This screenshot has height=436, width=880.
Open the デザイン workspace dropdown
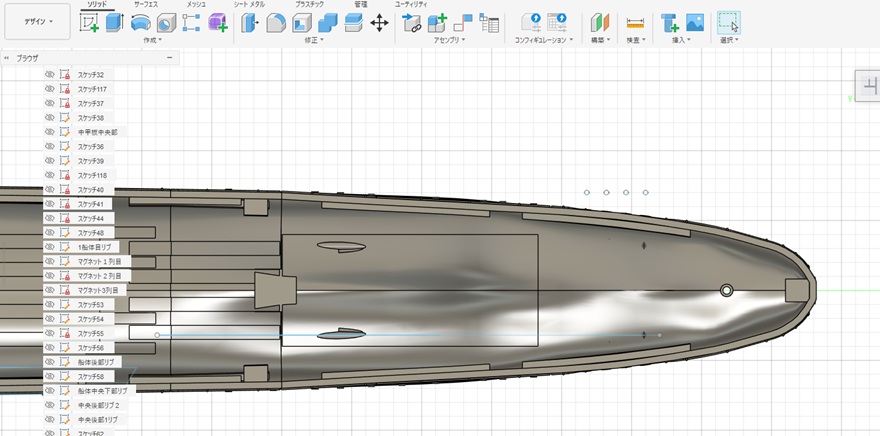point(36,22)
